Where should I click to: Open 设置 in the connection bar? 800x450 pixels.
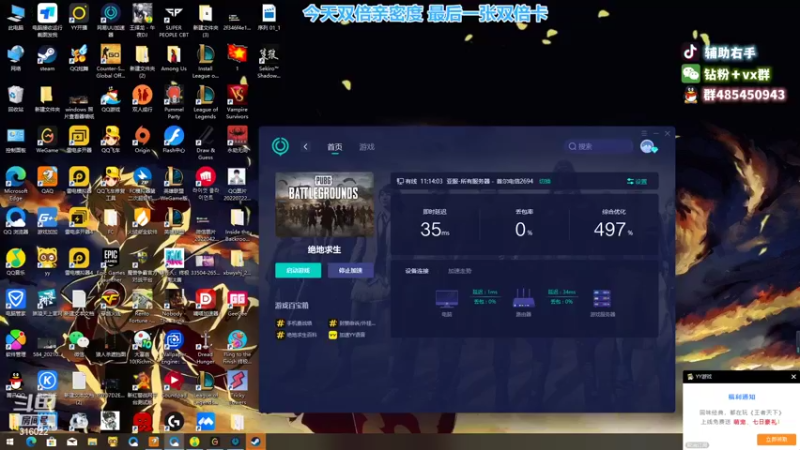pos(637,181)
